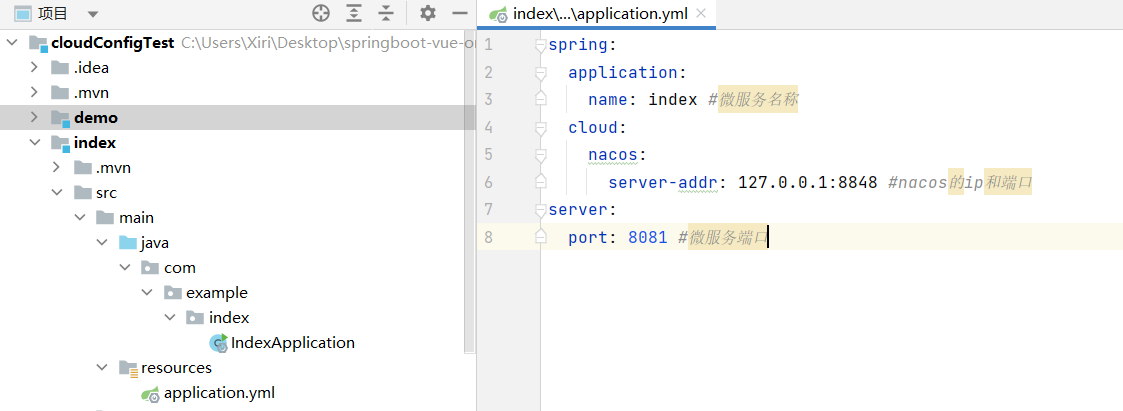The image size is (1123, 411).
Task: Open project panel settings gear
Action: (x=428, y=13)
